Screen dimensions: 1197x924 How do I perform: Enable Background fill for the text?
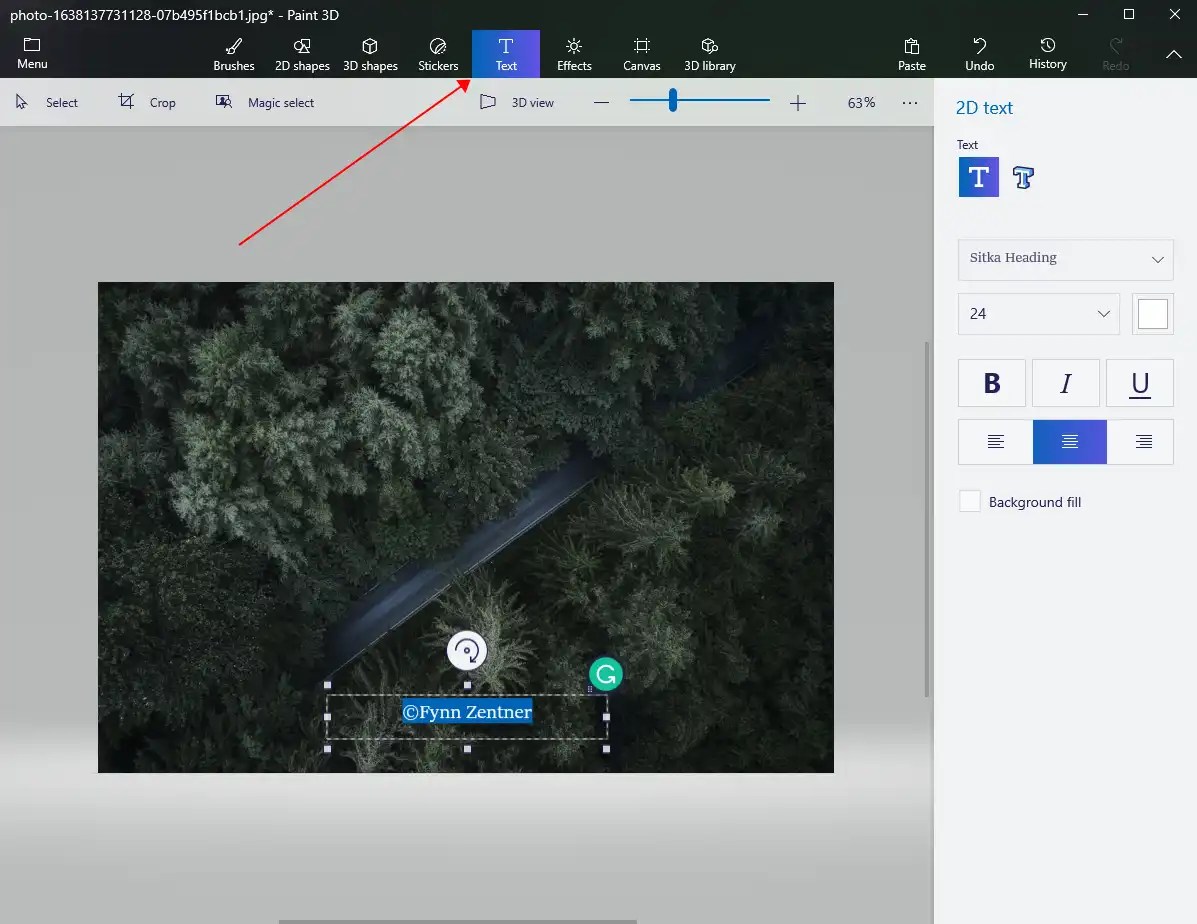click(x=969, y=501)
